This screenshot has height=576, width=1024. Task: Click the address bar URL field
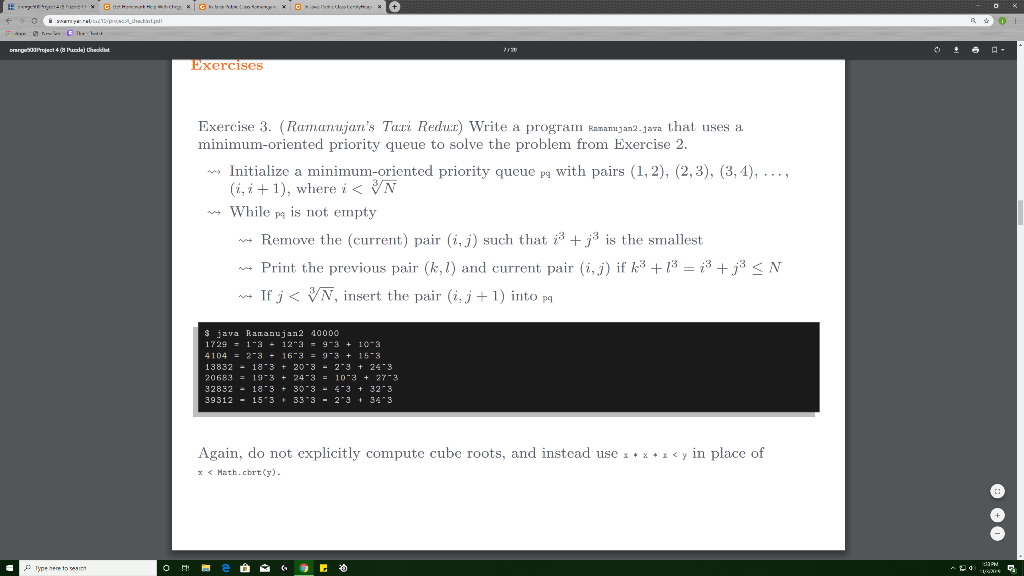509,21
